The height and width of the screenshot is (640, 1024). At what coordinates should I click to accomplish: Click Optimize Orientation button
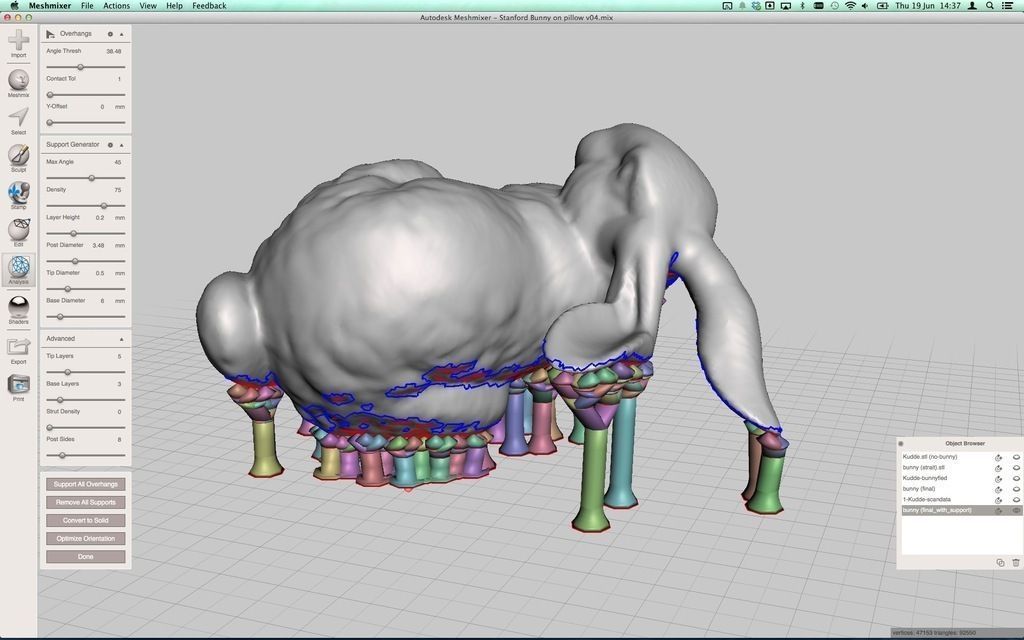click(x=86, y=539)
